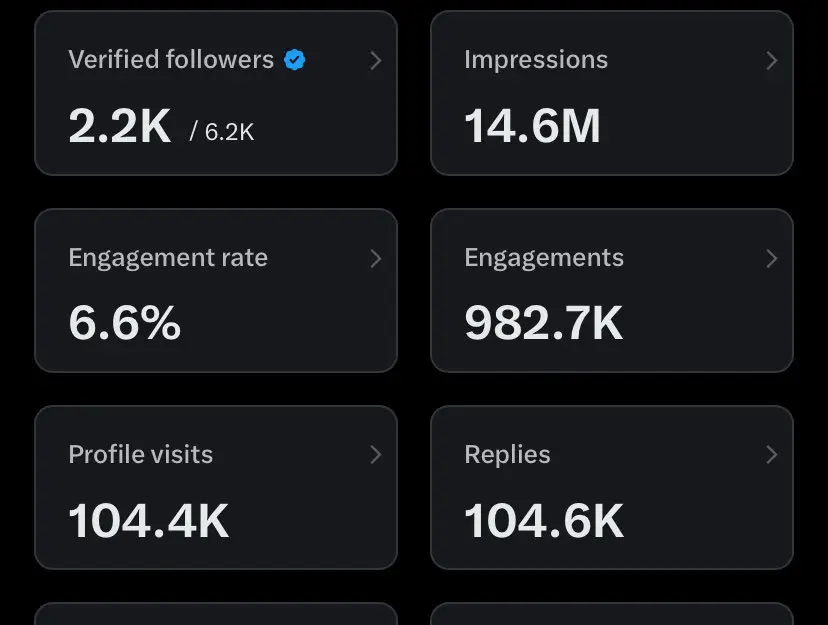Click the Verified followers label
The image size is (828, 625).
[171, 60]
